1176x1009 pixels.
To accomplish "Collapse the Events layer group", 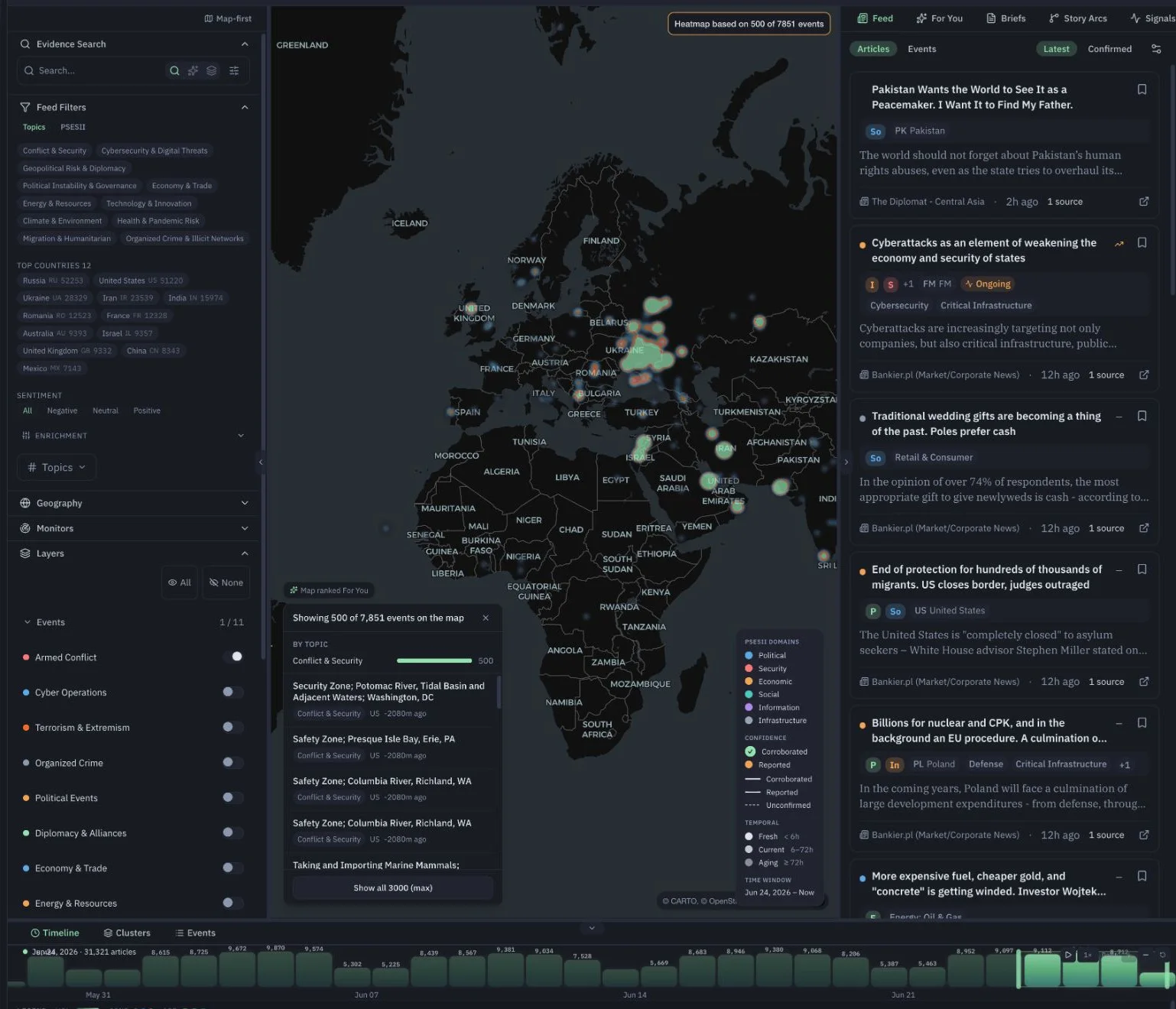I will pyautogui.click(x=28, y=622).
